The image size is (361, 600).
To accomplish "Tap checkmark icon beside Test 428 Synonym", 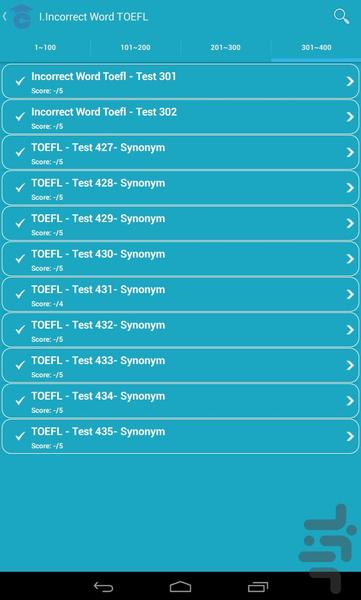I will coord(20,188).
